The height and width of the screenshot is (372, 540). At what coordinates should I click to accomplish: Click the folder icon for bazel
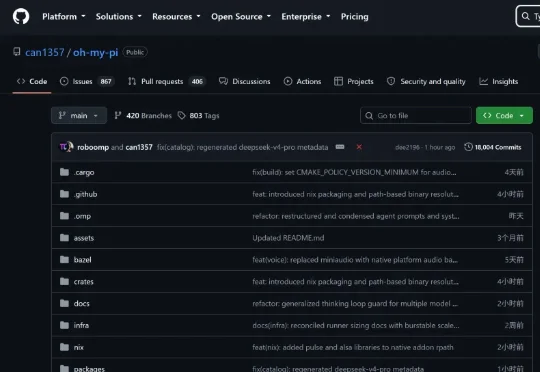[x=64, y=259]
